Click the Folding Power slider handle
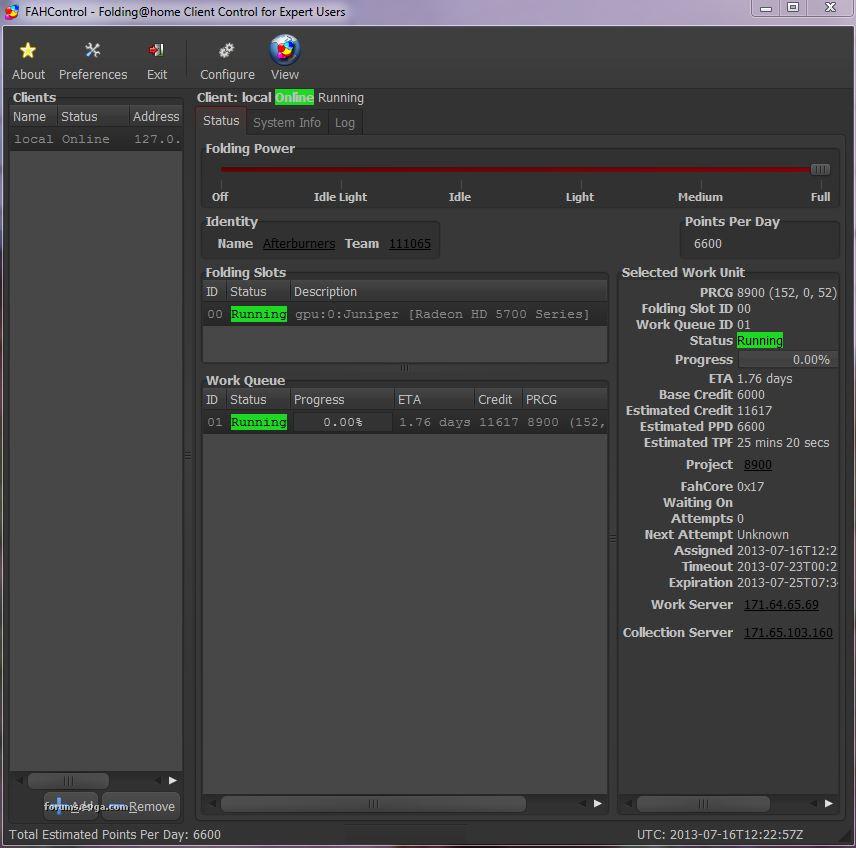856x848 pixels. click(819, 169)
